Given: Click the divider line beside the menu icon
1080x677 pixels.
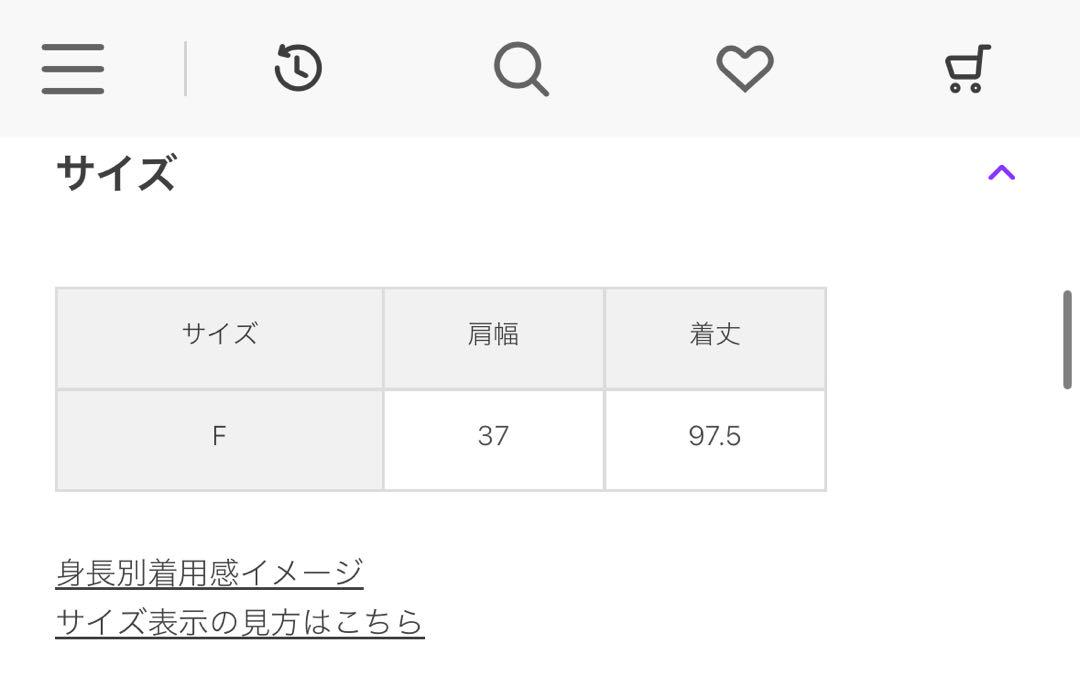Looking at the screenshot, I should (185, 69).
